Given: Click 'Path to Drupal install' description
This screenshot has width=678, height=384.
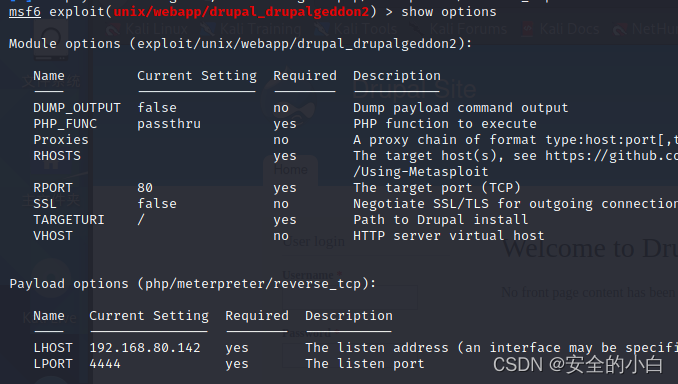Looking at the screenshot, I should tap(441, 220).
